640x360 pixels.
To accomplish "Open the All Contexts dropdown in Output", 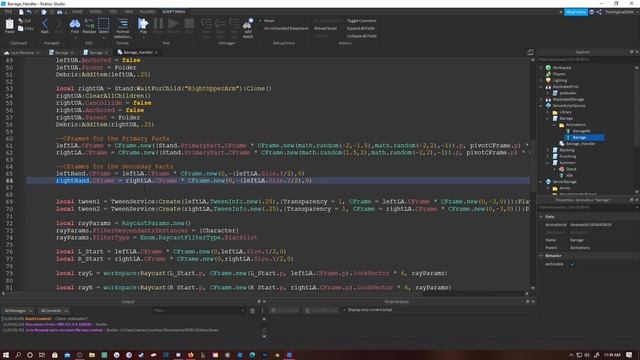I will (x=53, y=311).
